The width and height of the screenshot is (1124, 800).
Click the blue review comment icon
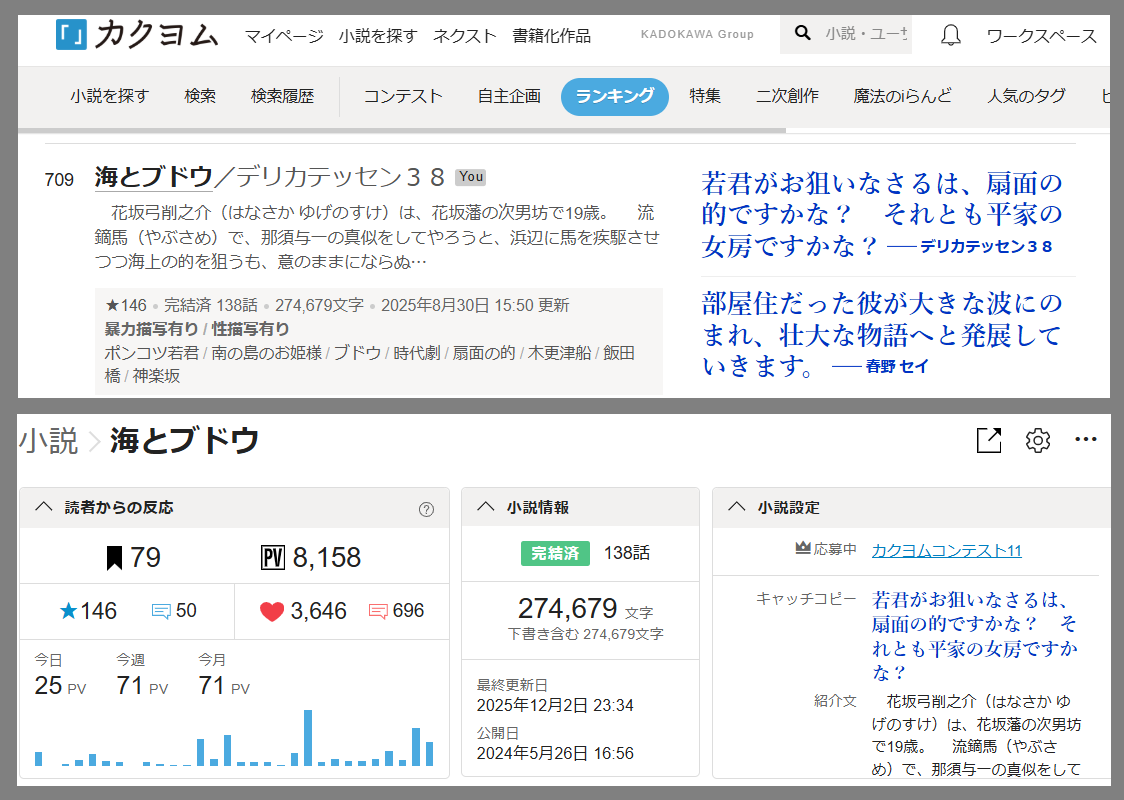(x=161, y=611)
